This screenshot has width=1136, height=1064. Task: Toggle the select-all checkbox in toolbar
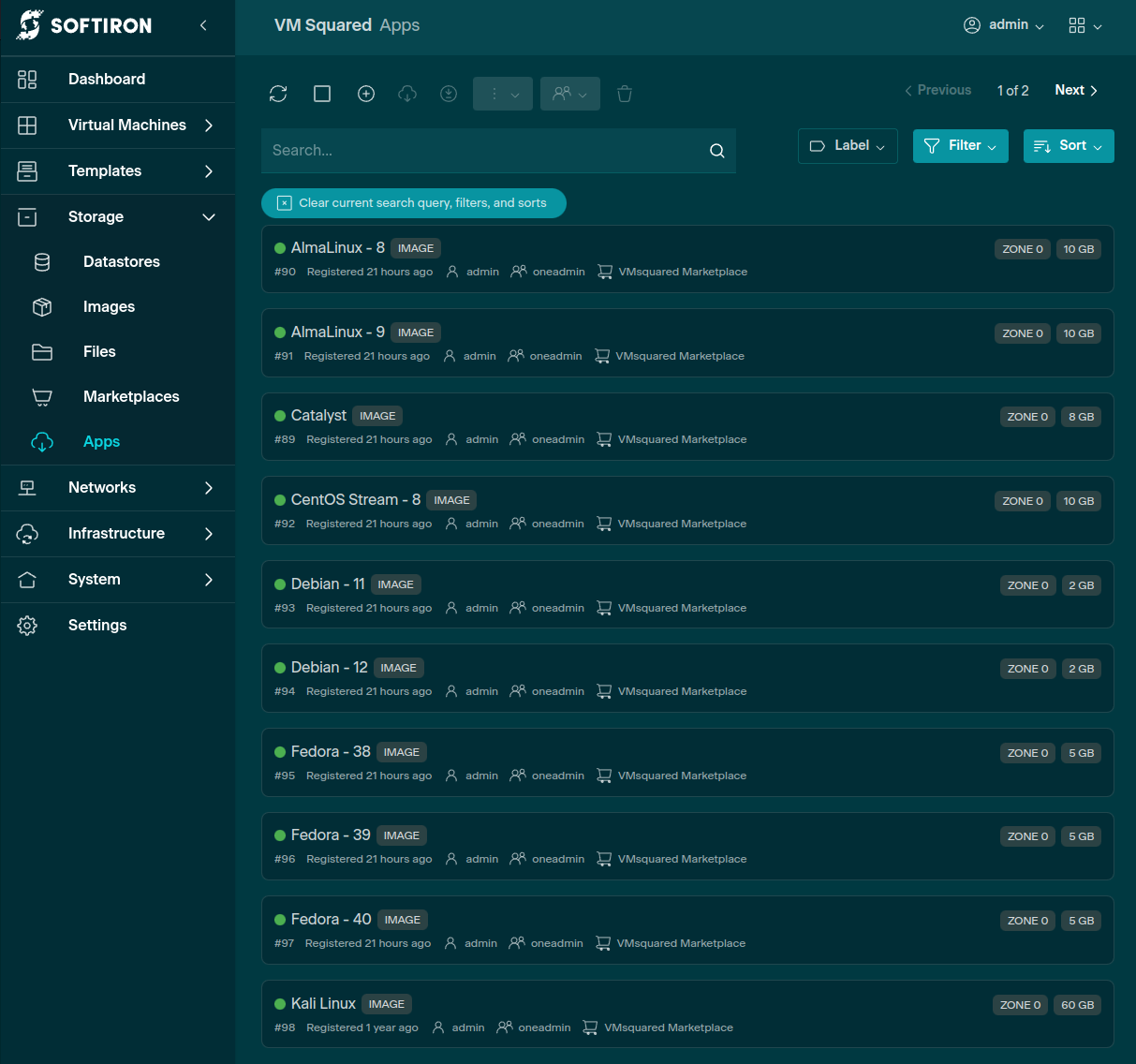click(x=322, y=94)
